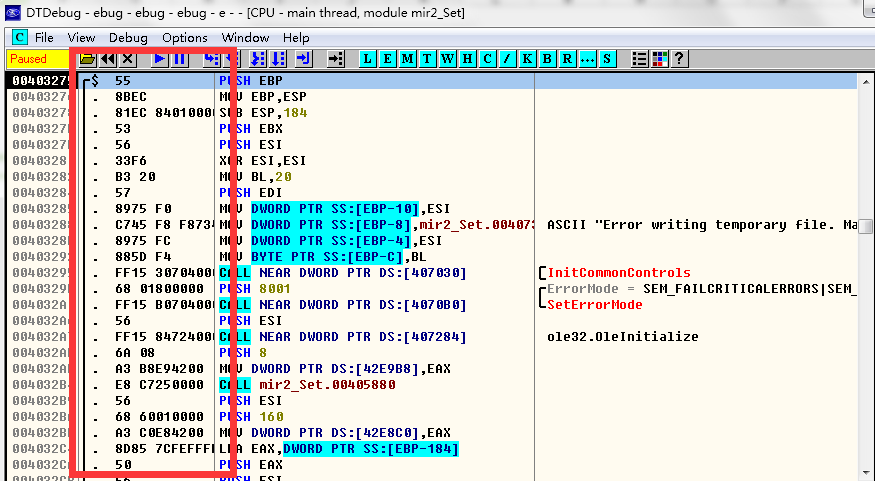Select the PUSH EDI instruction
Viewport: 875px width, 481px height.
251,193
